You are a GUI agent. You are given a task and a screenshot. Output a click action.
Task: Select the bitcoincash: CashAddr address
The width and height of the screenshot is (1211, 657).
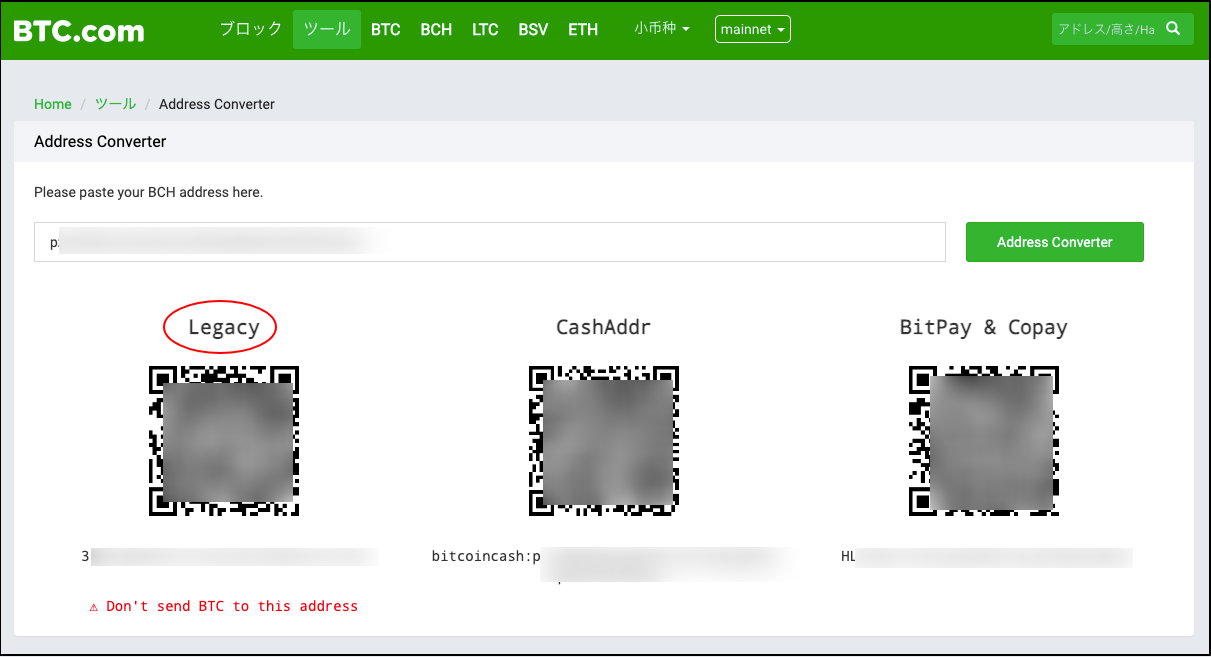coord(612,563)
